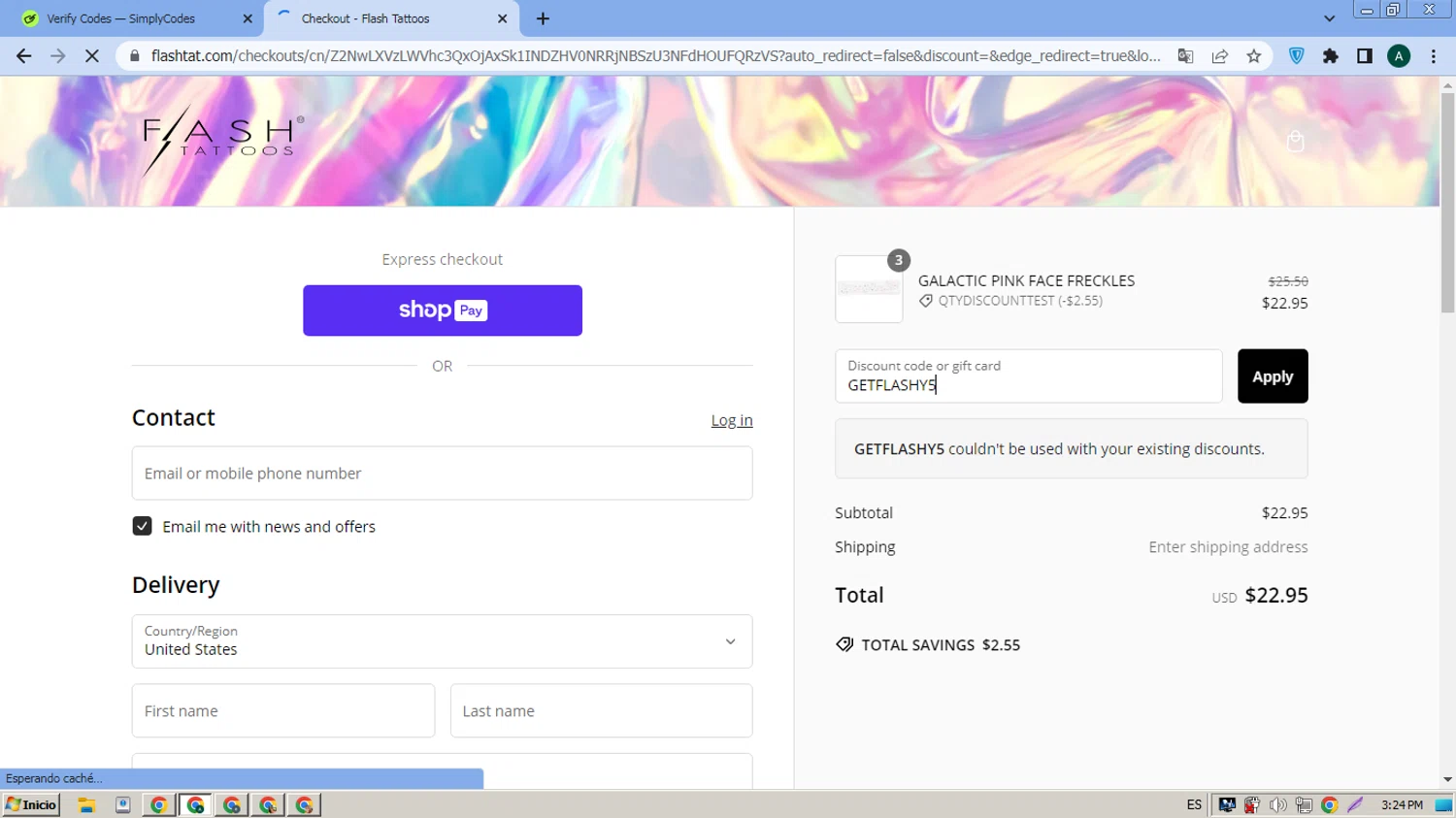The width and height of the screenshot is (1456, 818).
Task: Open the translate page icon
Action: pos(1185,56)
